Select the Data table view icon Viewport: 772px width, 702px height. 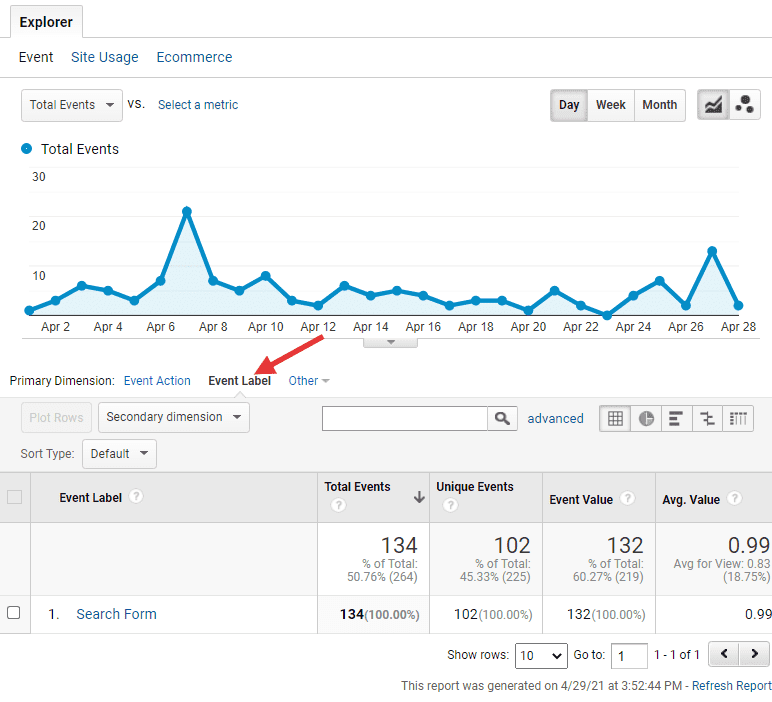(x=615, y=418)
